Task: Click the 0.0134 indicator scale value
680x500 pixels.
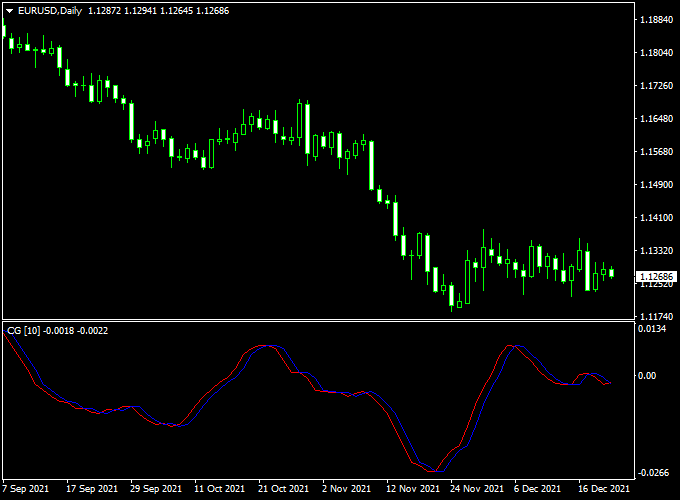Action: point(654,329)
